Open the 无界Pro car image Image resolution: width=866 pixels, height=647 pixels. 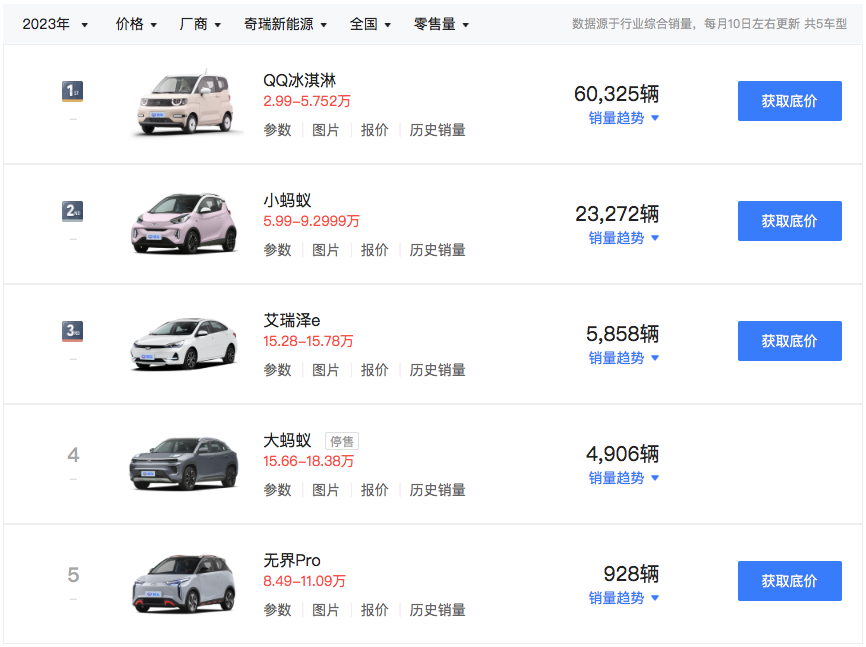pos(185,583)
